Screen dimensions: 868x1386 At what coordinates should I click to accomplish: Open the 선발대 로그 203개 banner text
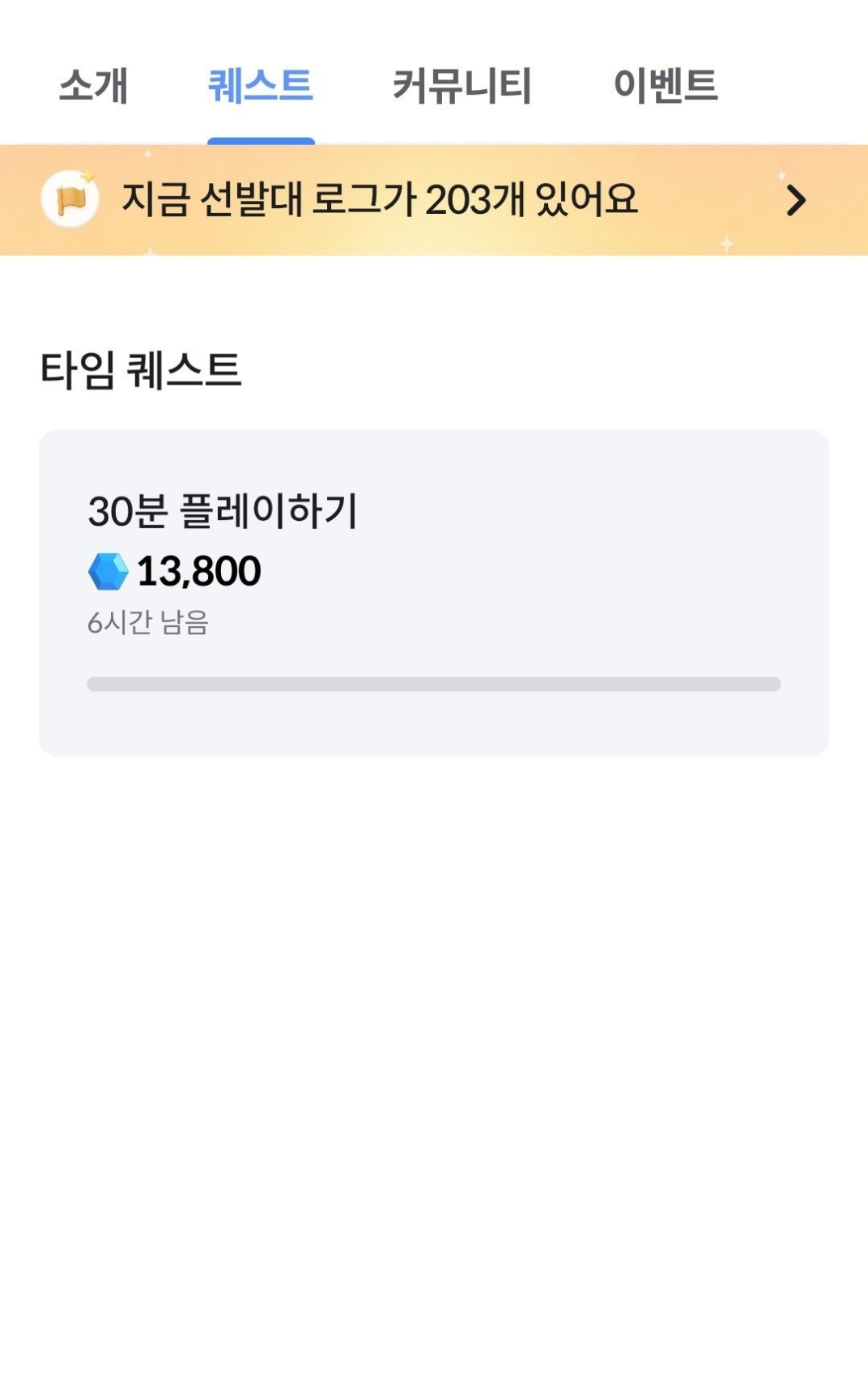coord(380,199)
